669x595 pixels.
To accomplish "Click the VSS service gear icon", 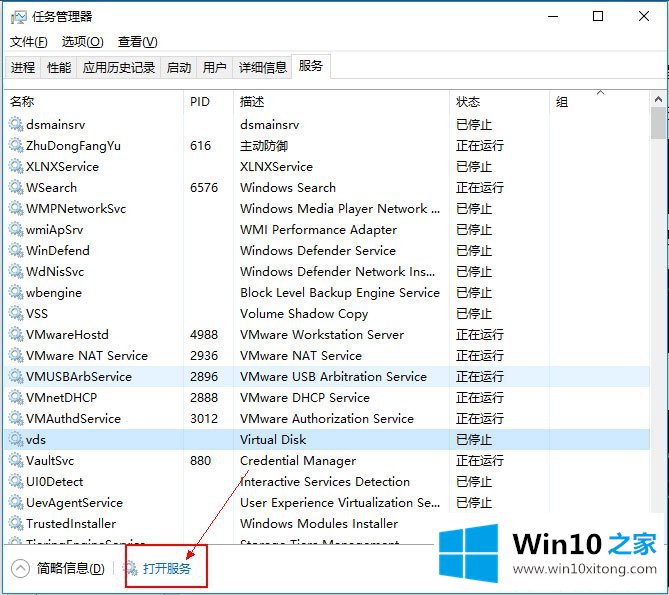I will tap(16, 313).
